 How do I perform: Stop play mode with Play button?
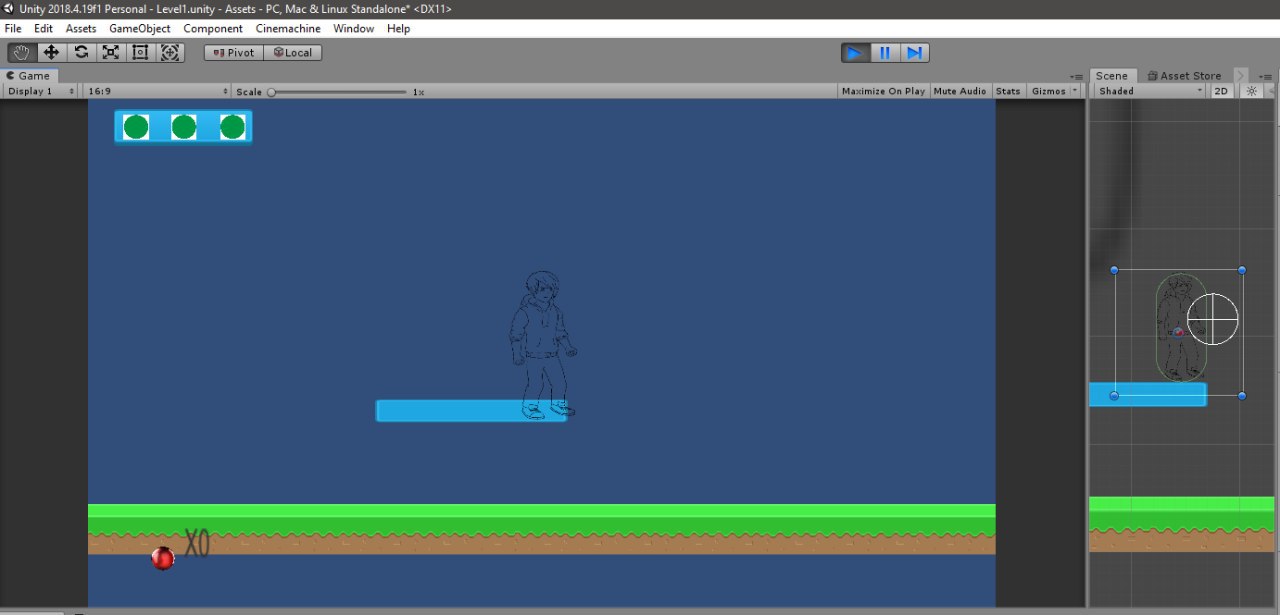coord(855,53)
